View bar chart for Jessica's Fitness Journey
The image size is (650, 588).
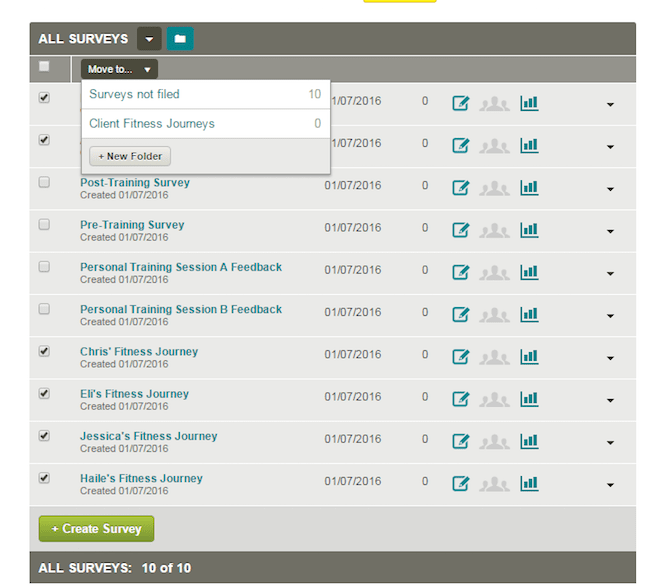529,440
